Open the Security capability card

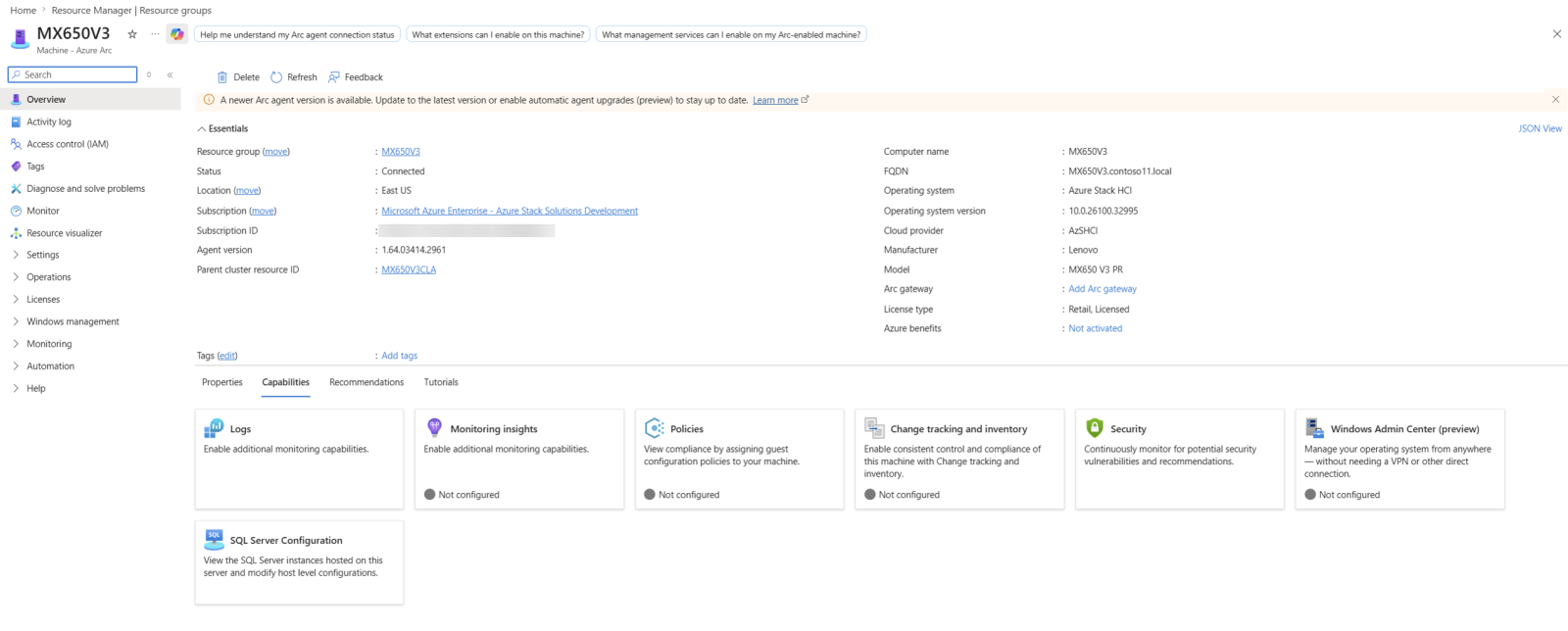point(1179,459)
